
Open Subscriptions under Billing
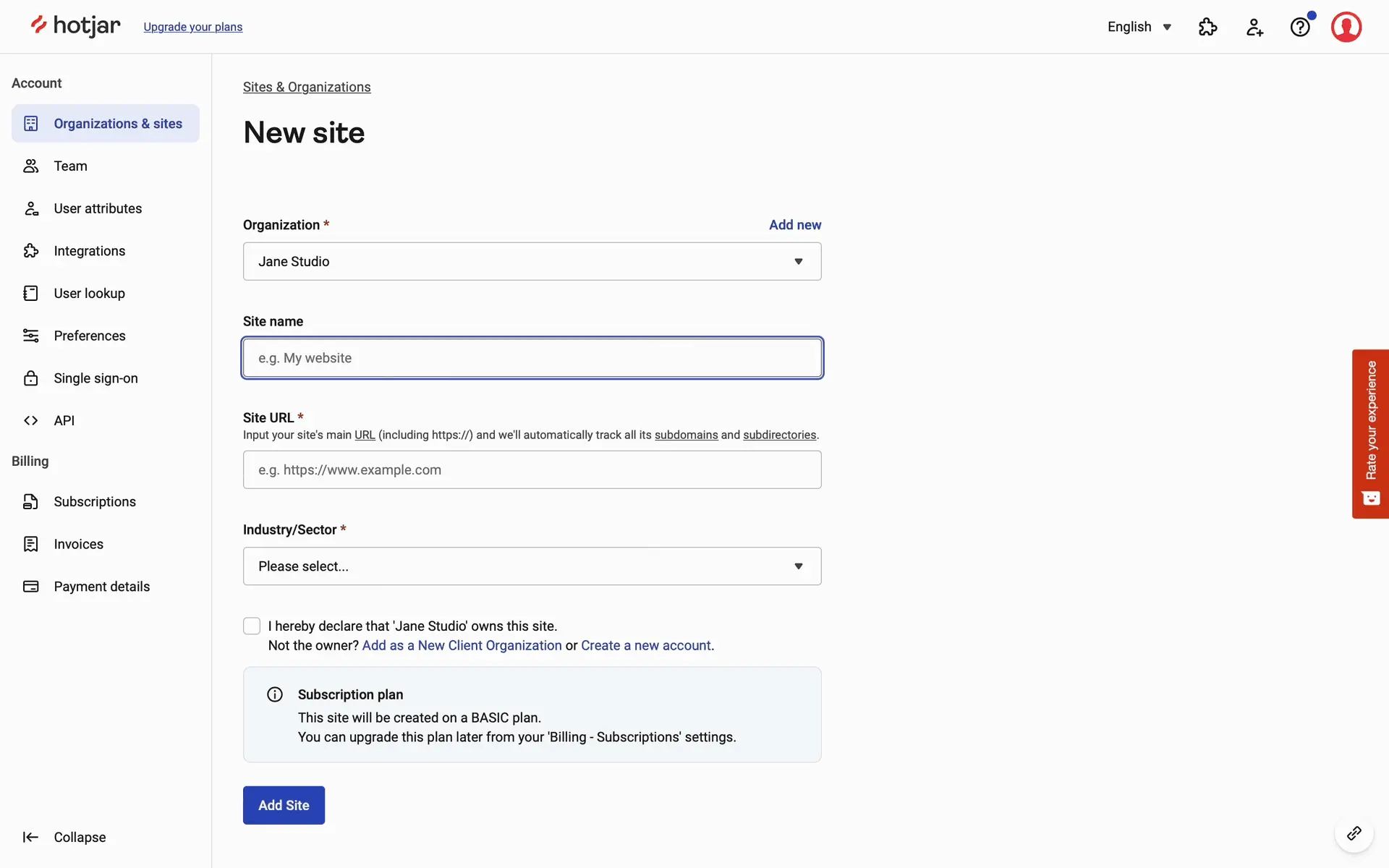click(94, 501)
